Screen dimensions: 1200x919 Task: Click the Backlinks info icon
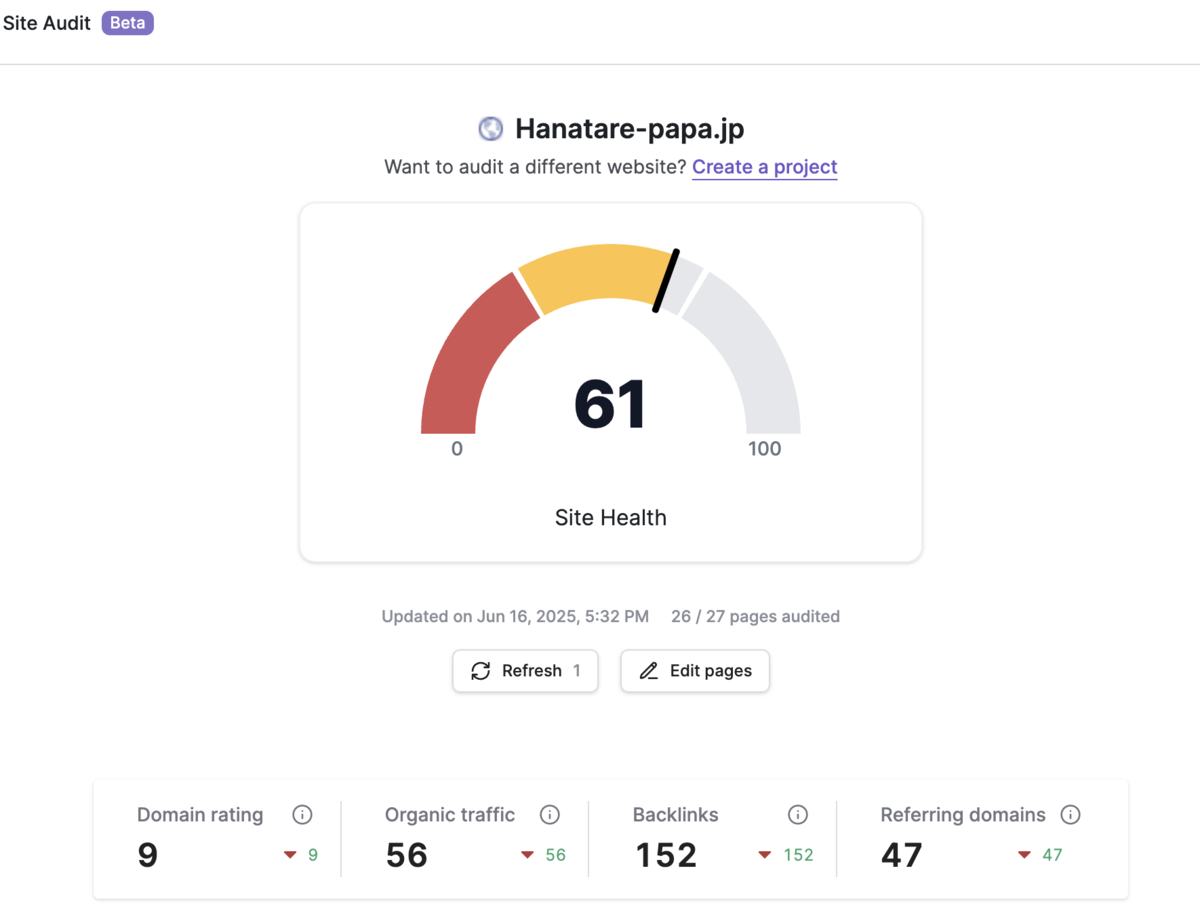click(798, 815)
